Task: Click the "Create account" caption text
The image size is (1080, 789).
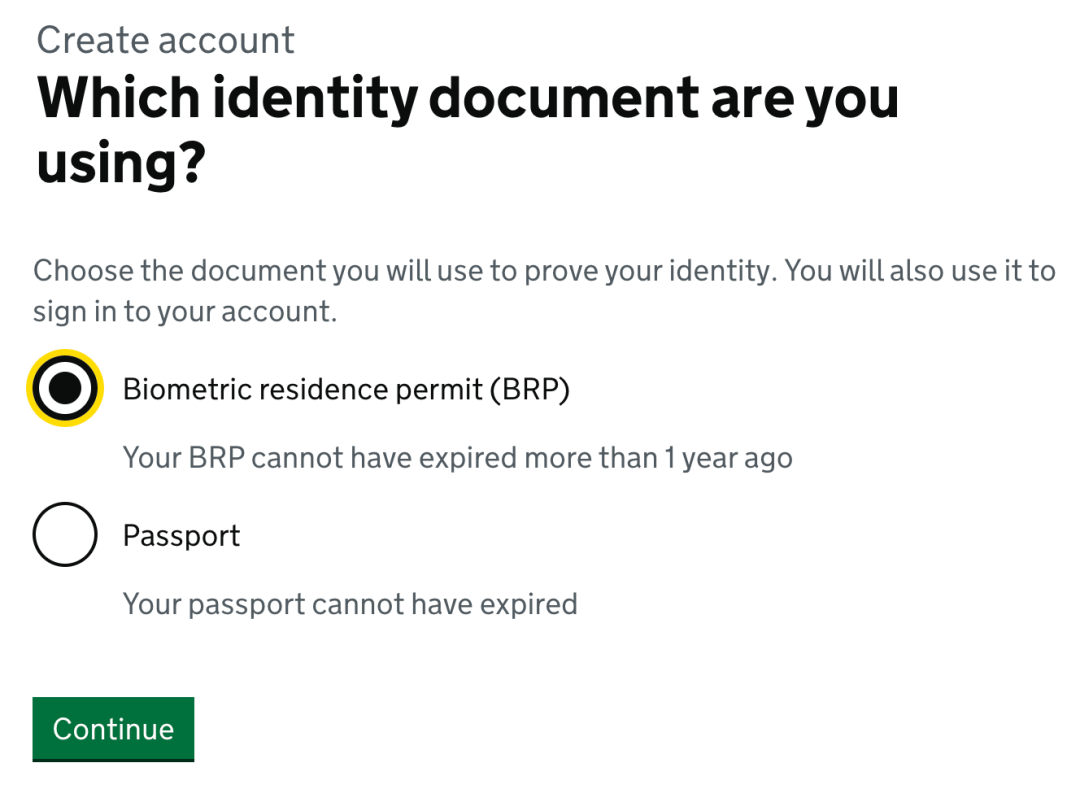Action: point(165,40)
